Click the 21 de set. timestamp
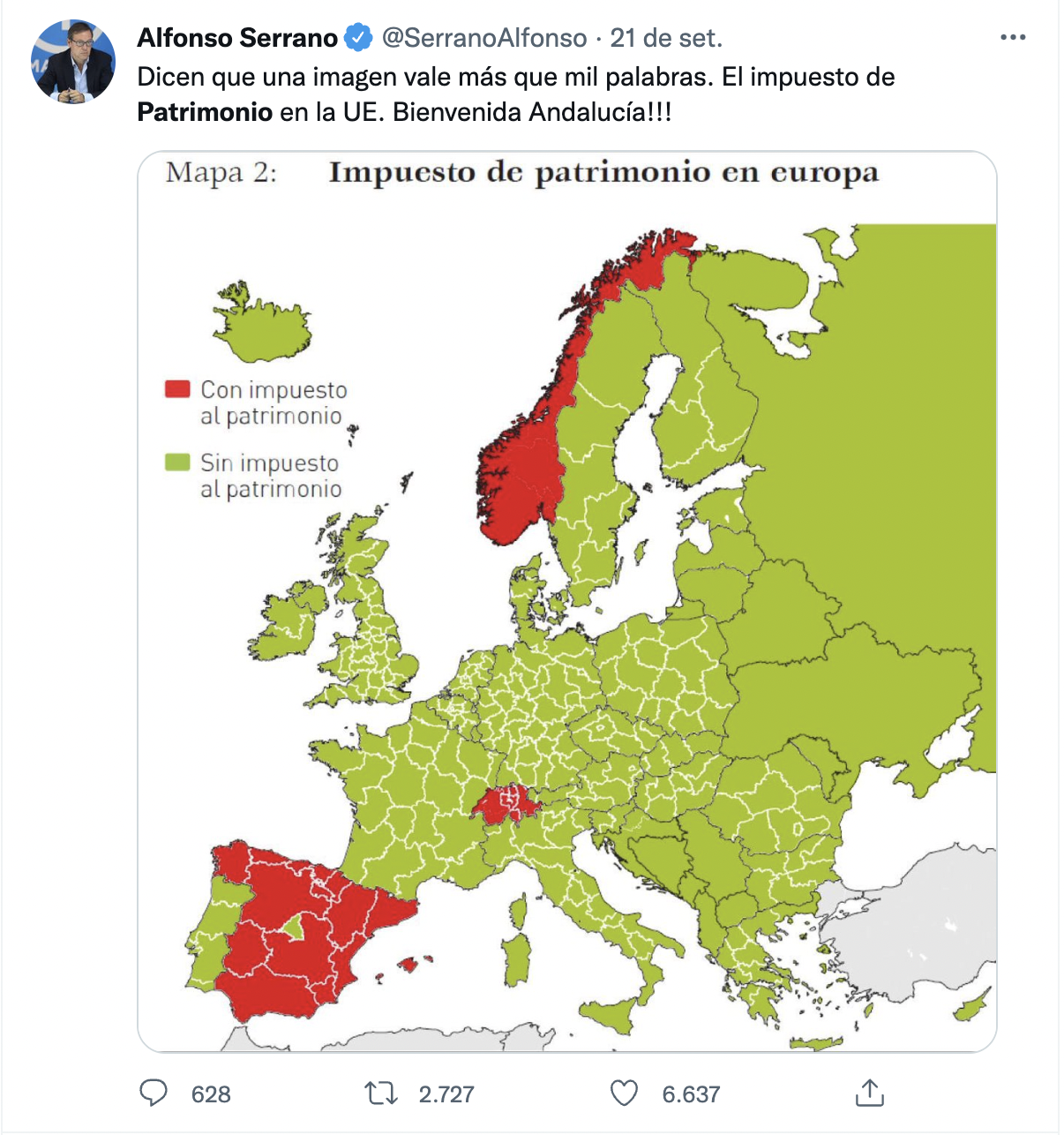The width and height of the screenshot is (1064, 1135). (x=666, y=38)
